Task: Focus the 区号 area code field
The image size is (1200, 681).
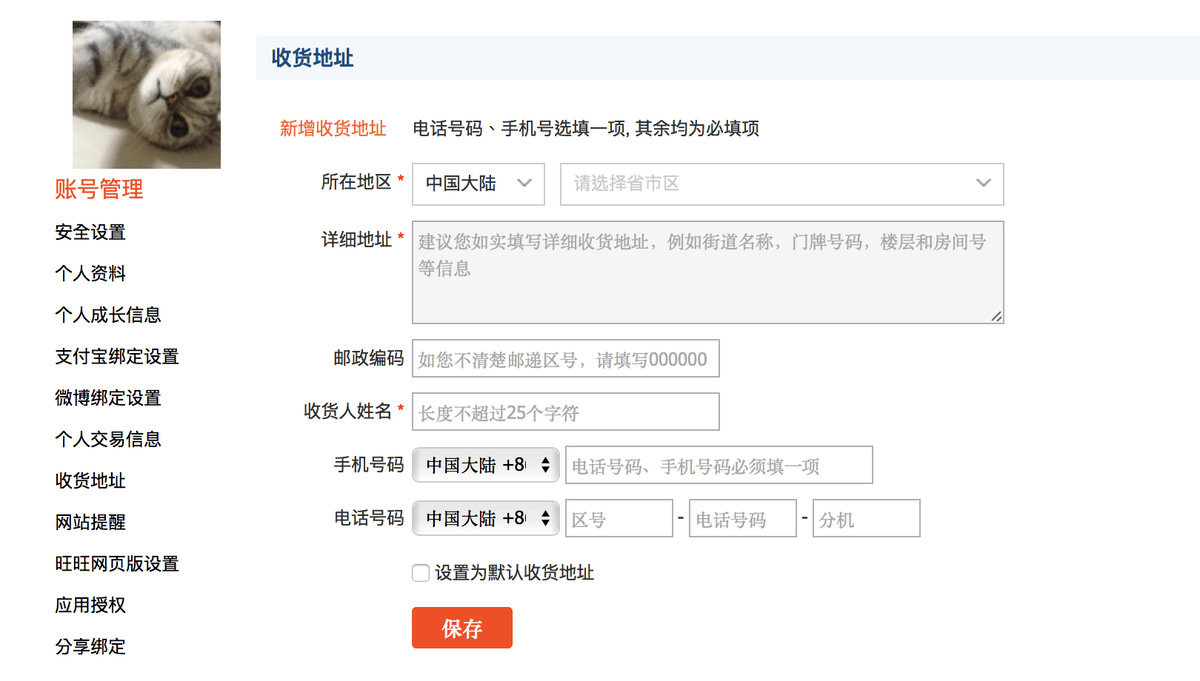Action: pos(618,519)
